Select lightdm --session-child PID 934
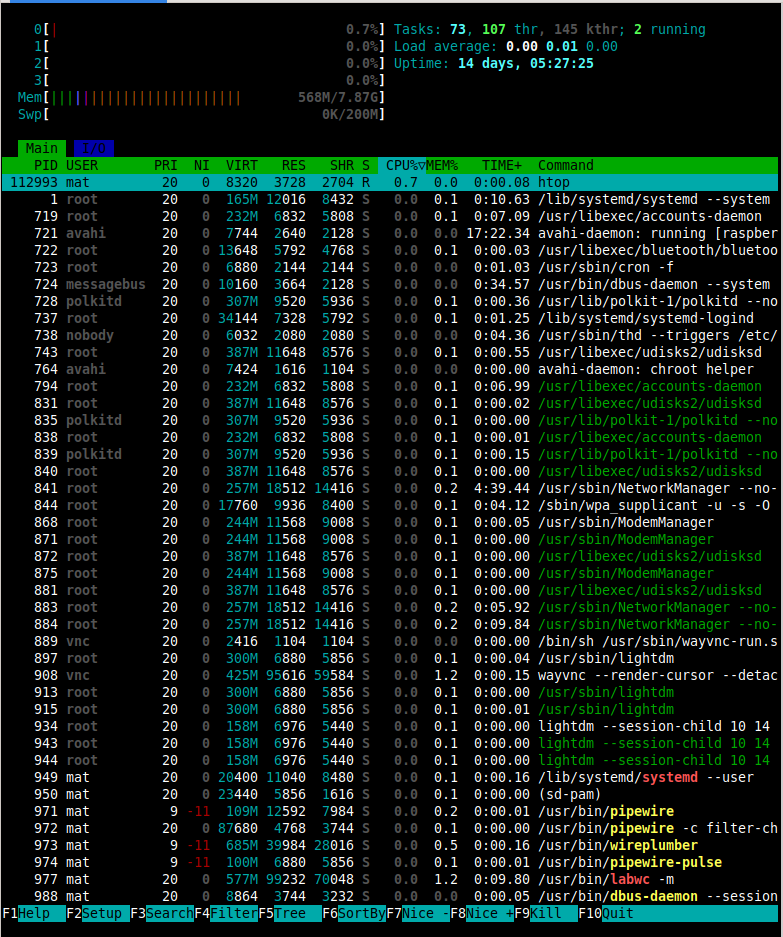The height and width of the screenshot is (937, 783). point(390,727)
